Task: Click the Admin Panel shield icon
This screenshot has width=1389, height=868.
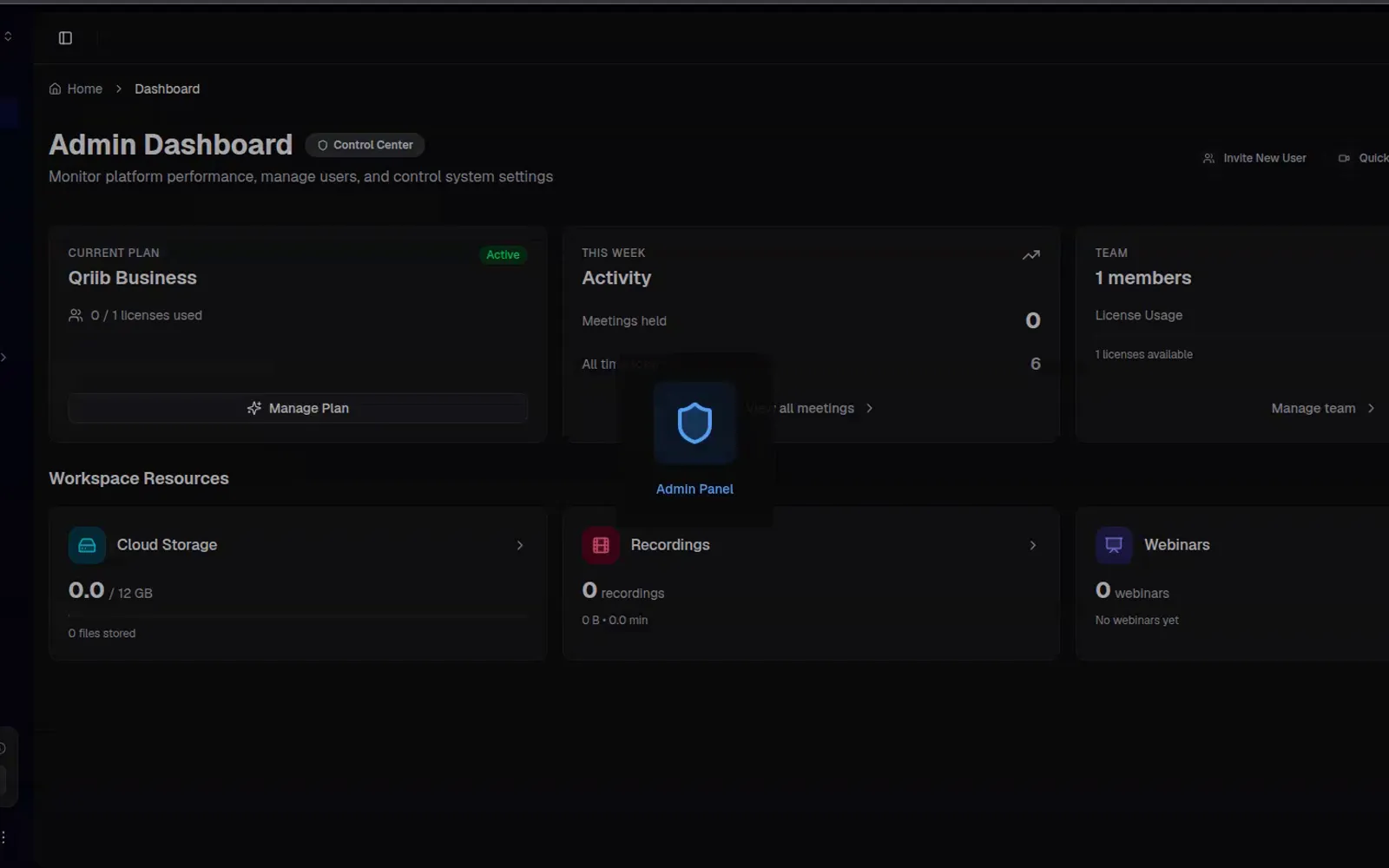Action: point(694,423)
